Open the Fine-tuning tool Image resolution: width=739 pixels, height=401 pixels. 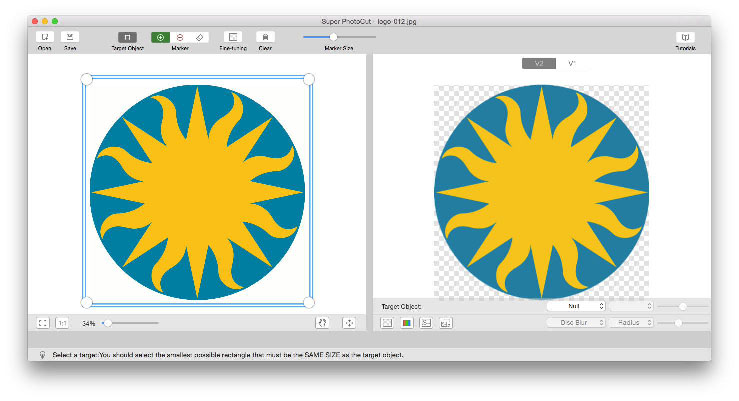[233, 37]
